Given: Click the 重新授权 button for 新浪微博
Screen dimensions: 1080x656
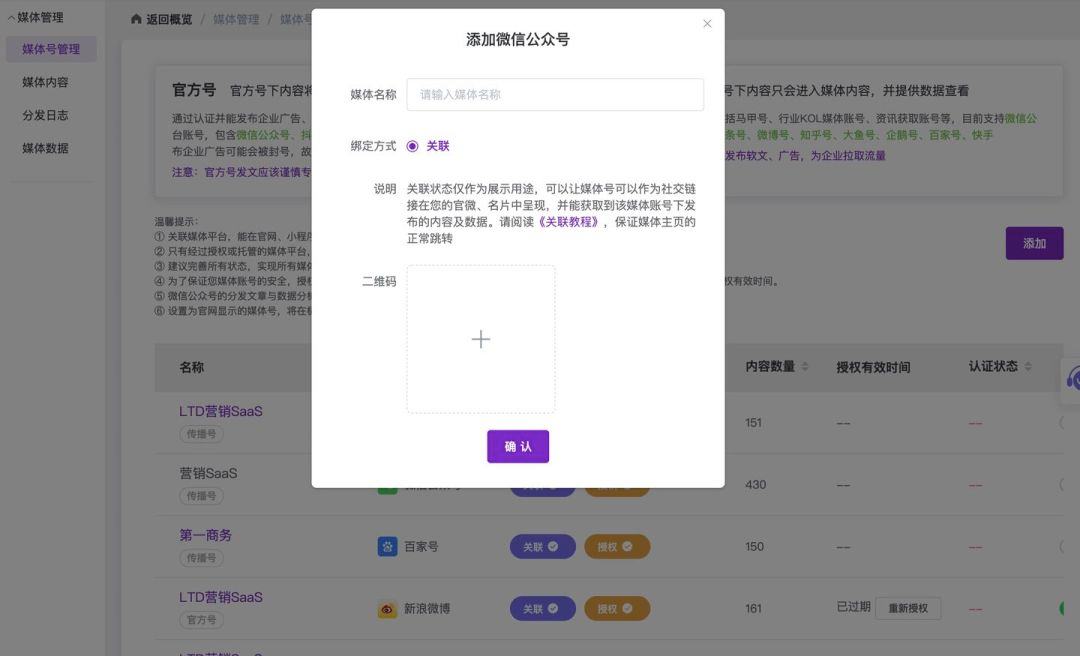Looking at the screenshot, I should point(908,608).
